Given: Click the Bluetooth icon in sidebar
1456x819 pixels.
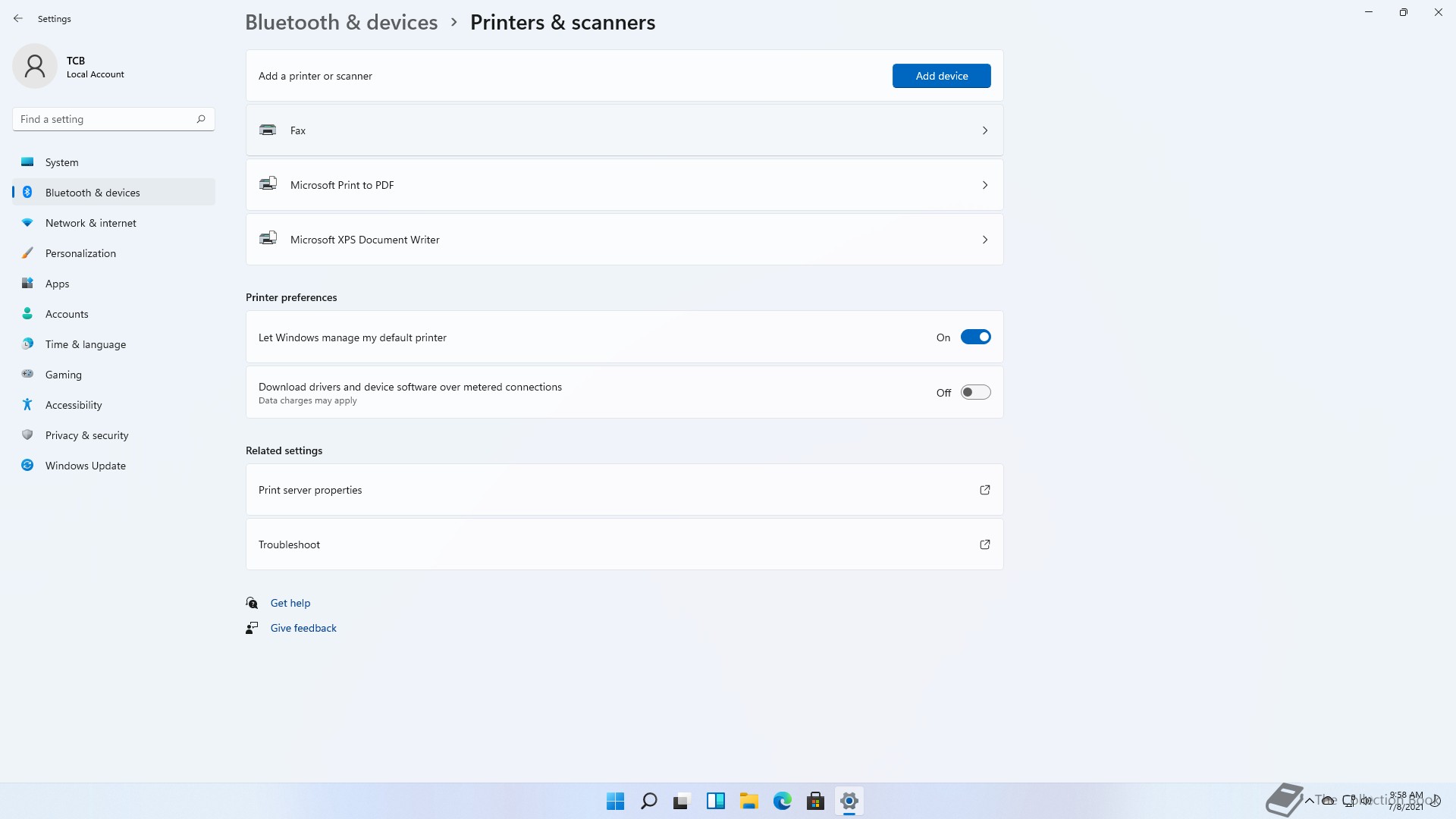Looking at the screenshot, I should (27, 192).
